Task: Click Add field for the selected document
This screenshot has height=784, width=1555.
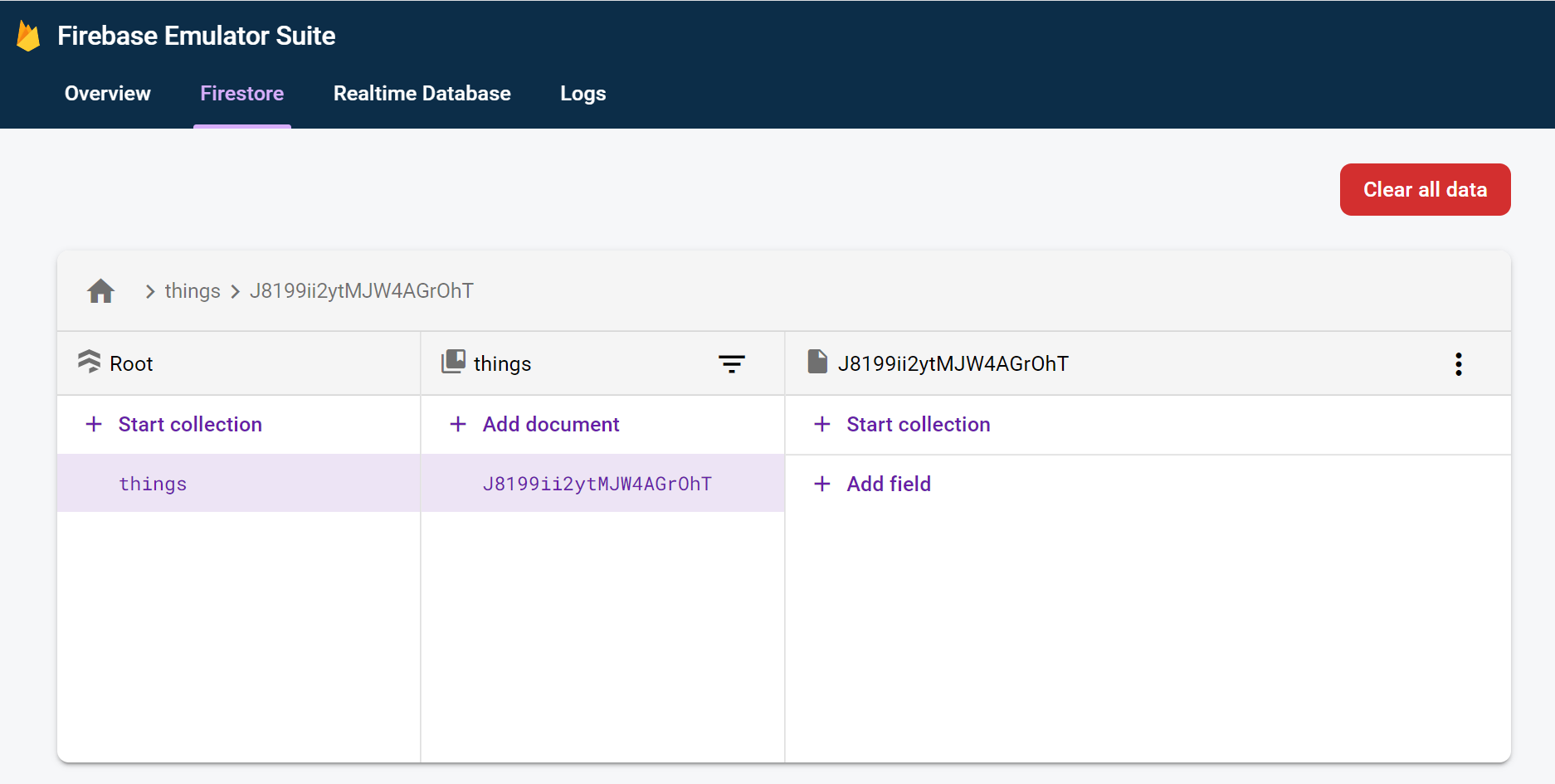Action: point(888,484)
